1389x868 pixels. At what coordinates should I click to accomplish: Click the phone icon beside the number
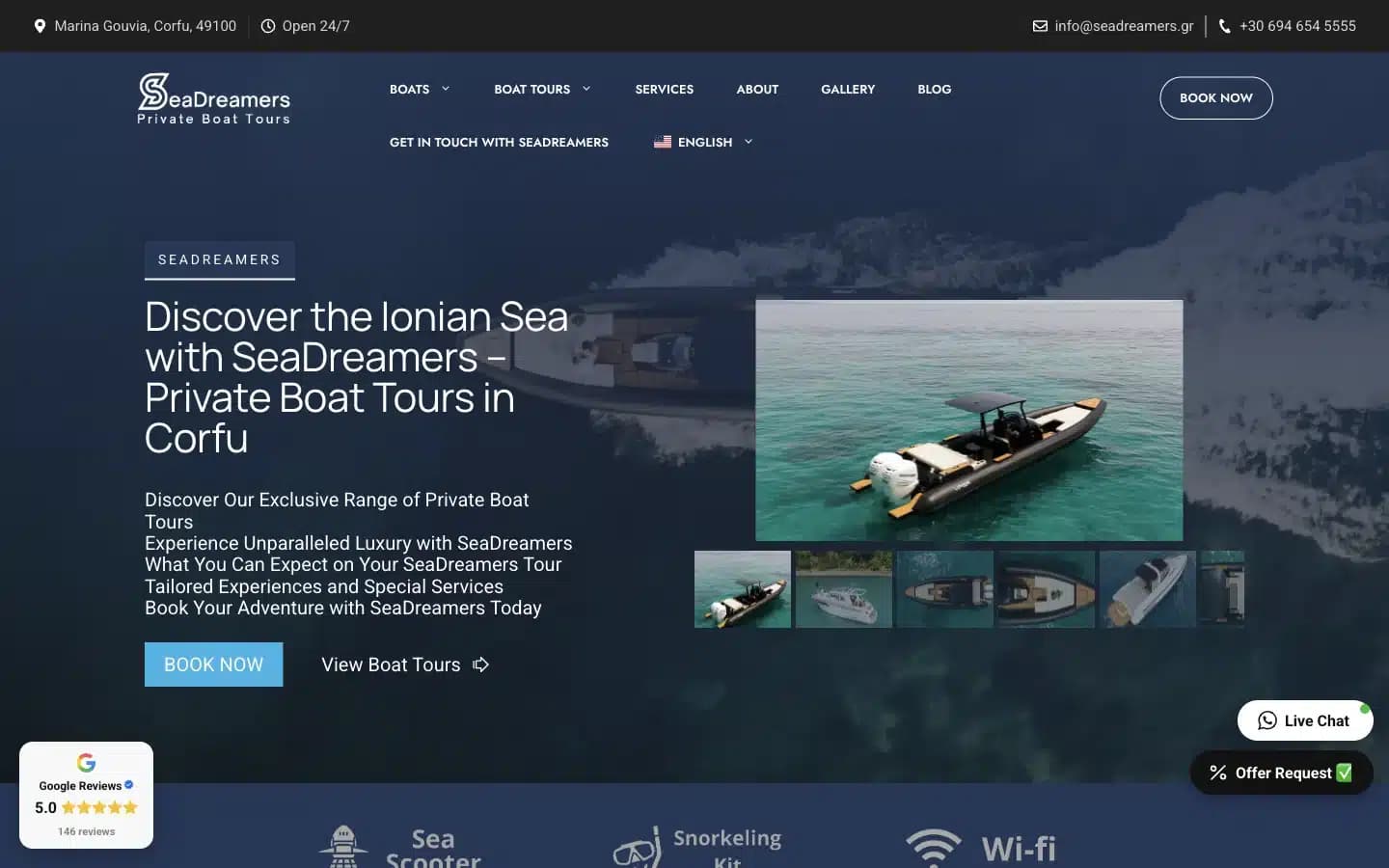[1225, 26]
